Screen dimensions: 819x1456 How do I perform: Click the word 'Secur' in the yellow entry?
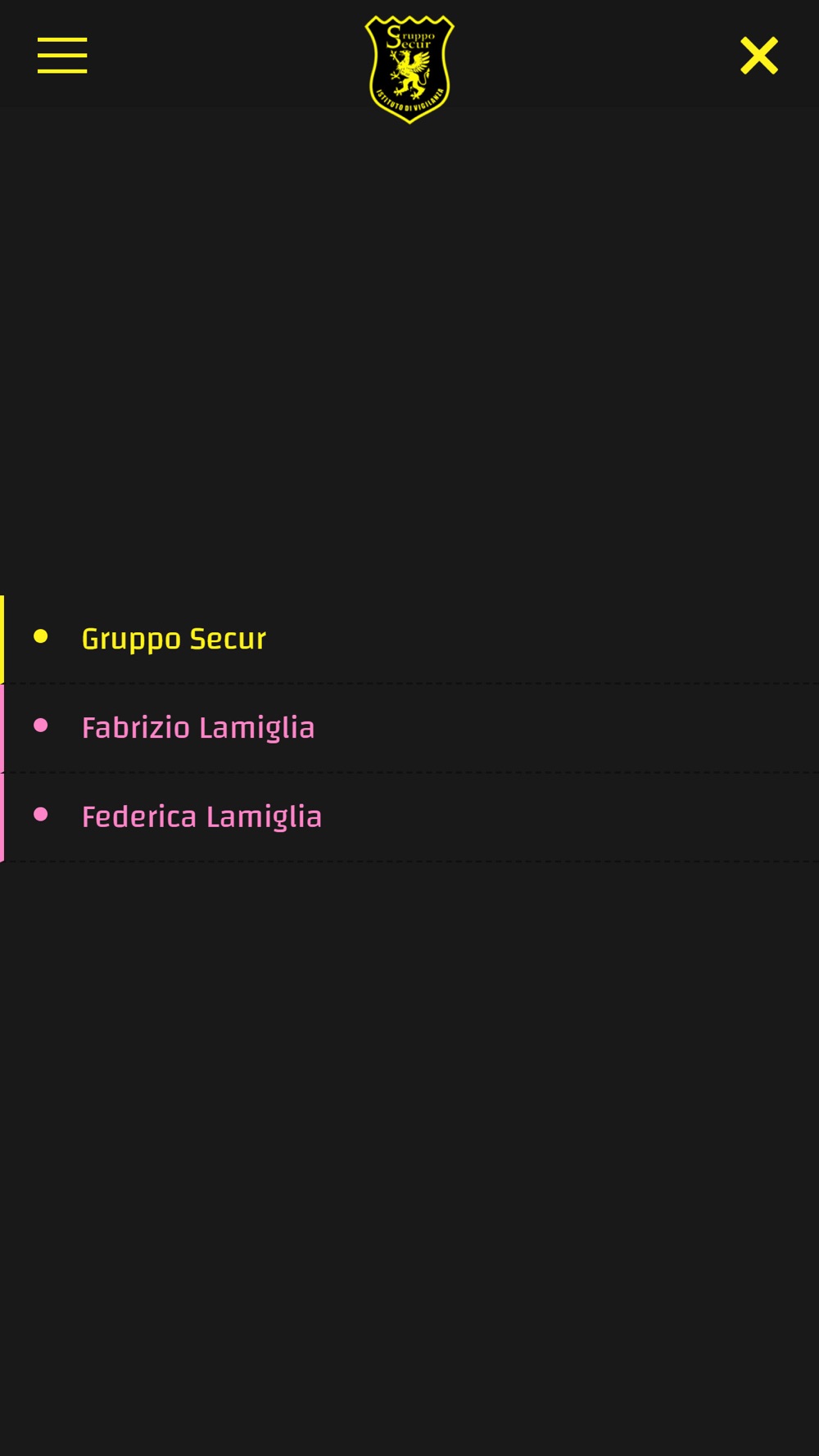(x=228, y=639)
